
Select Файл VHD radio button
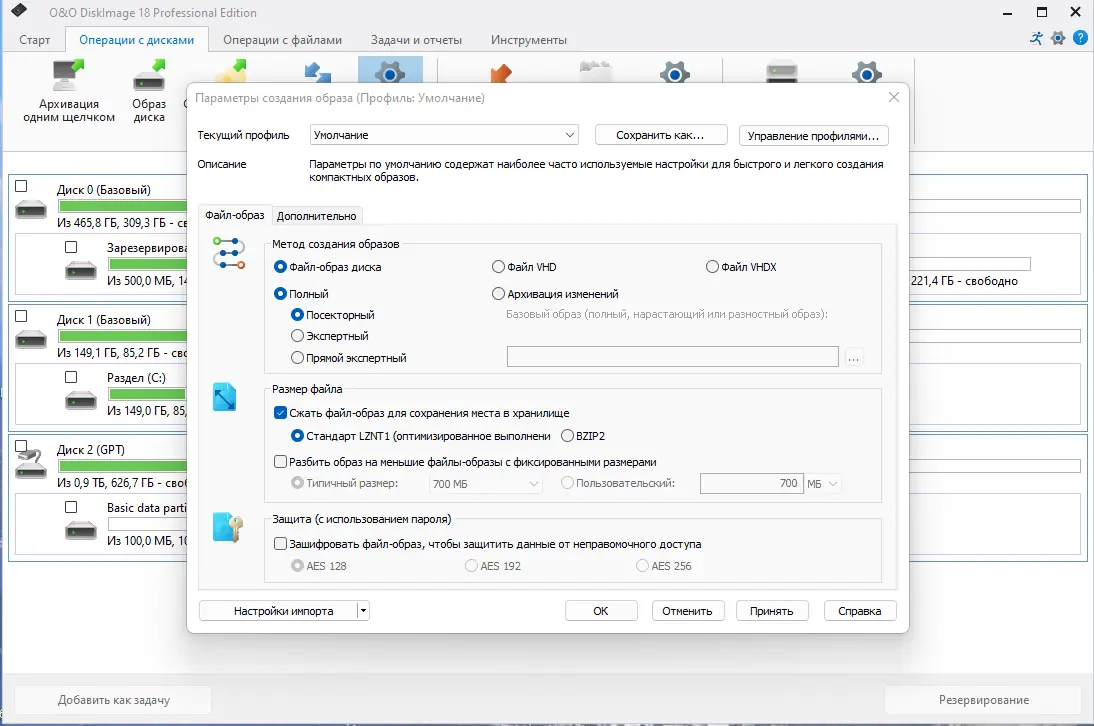(x=498, y=266)
